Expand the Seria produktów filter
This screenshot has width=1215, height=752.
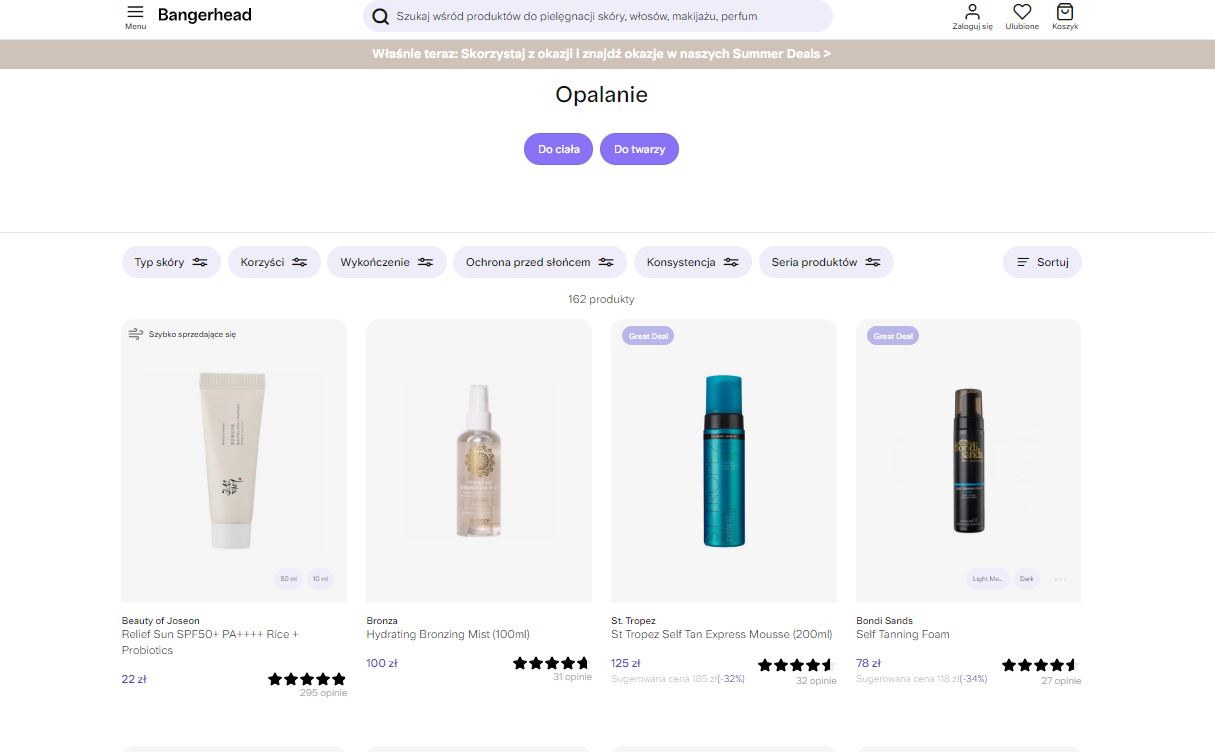826,262
